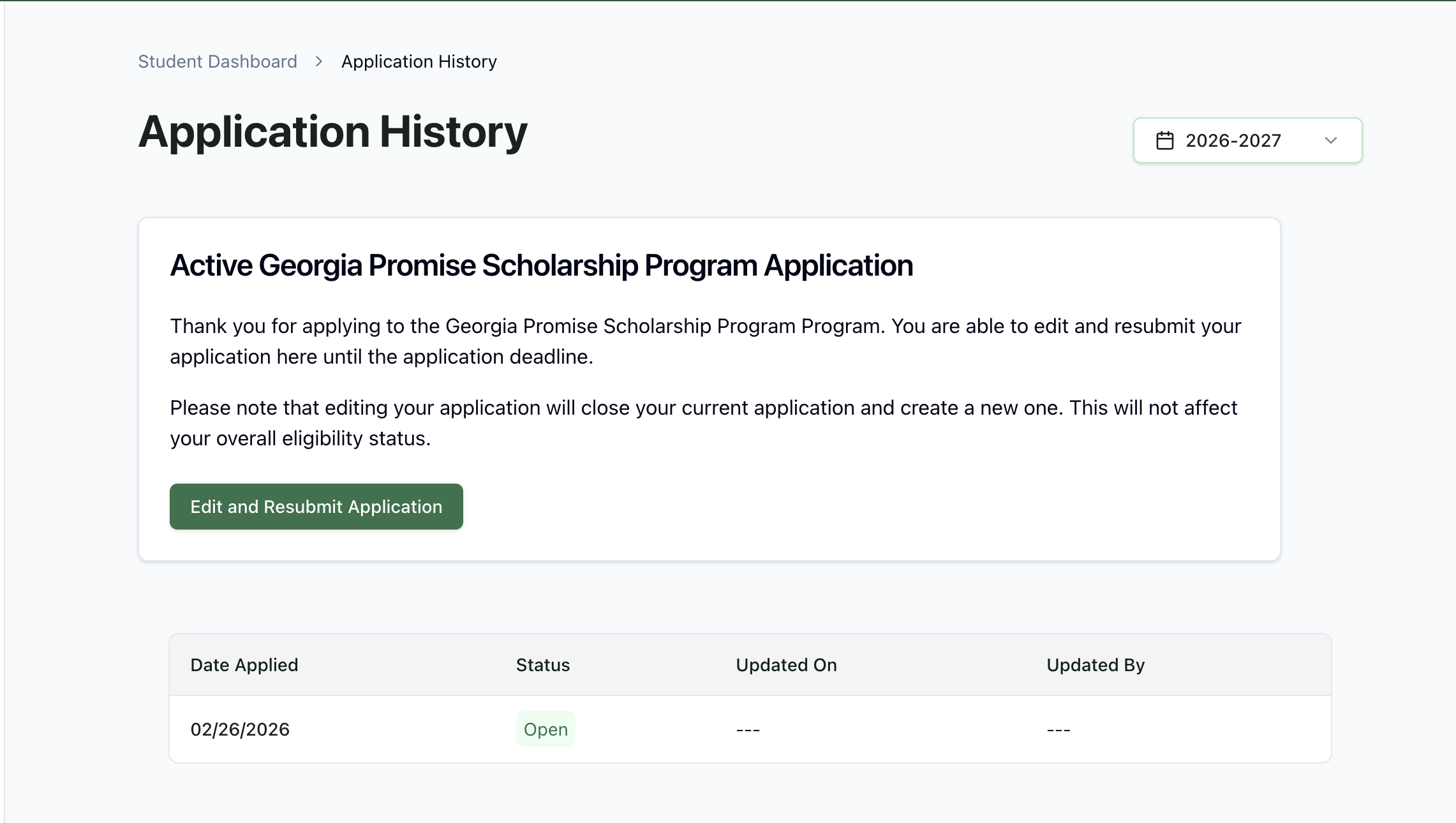The width and height of the screenshot is (1456, 823).
Task: Click the breadcrumb separator chevron icon
Action: pos(319,61)
